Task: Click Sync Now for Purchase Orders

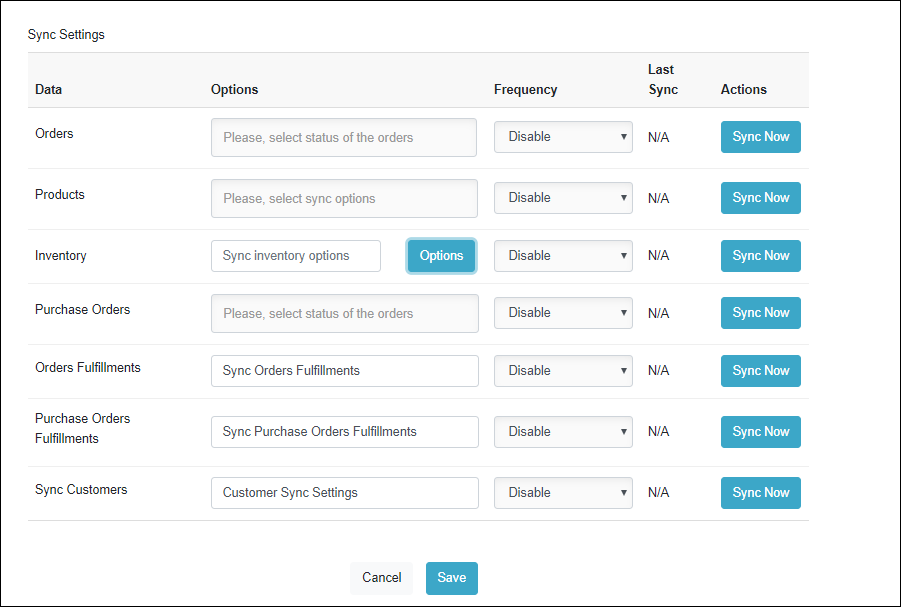Action: [x=760, y=313]
